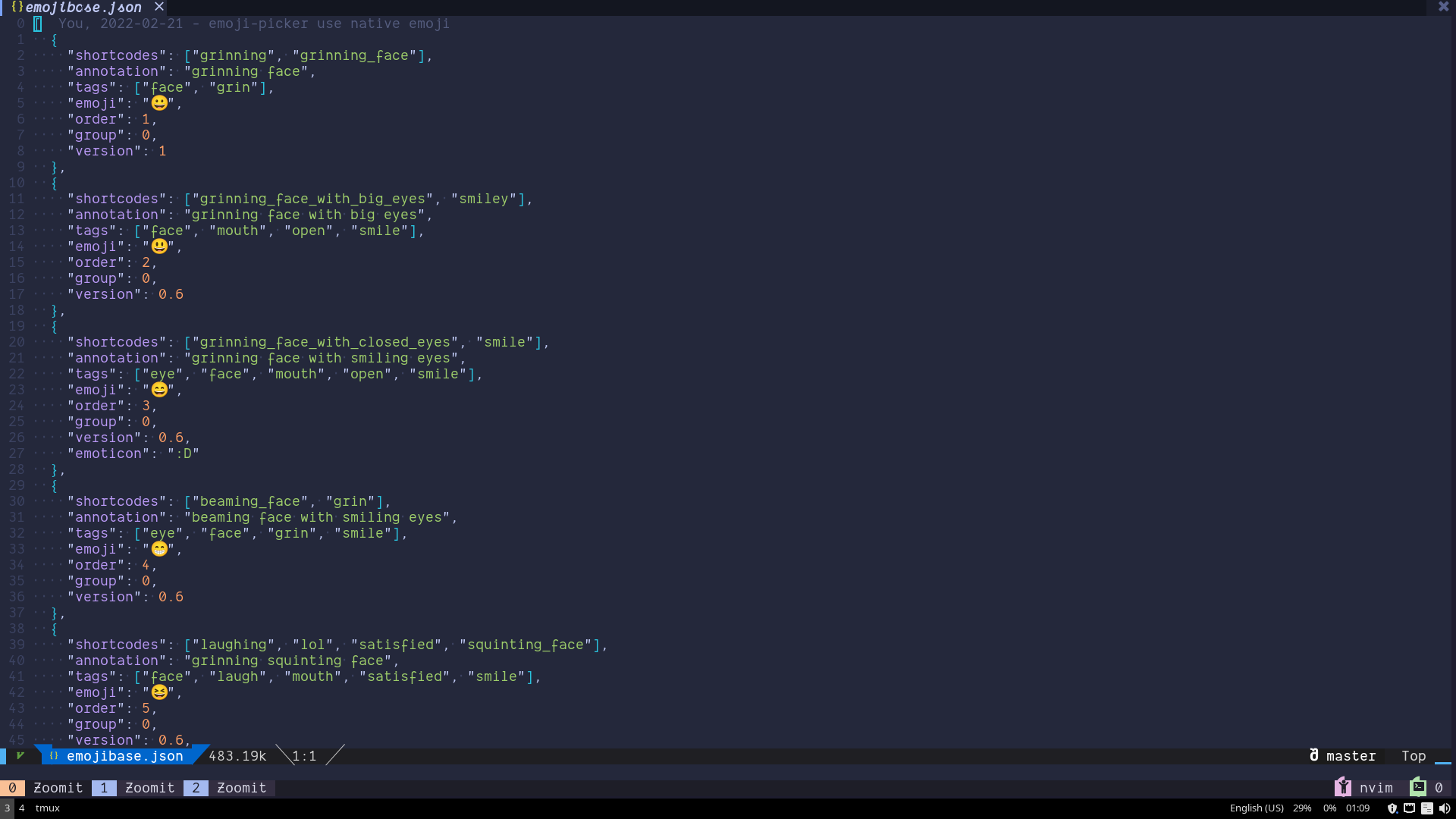This screenshot has height=819, width=1456.
Task: Click the 0% indicator in the bar
Action: 1329,808
